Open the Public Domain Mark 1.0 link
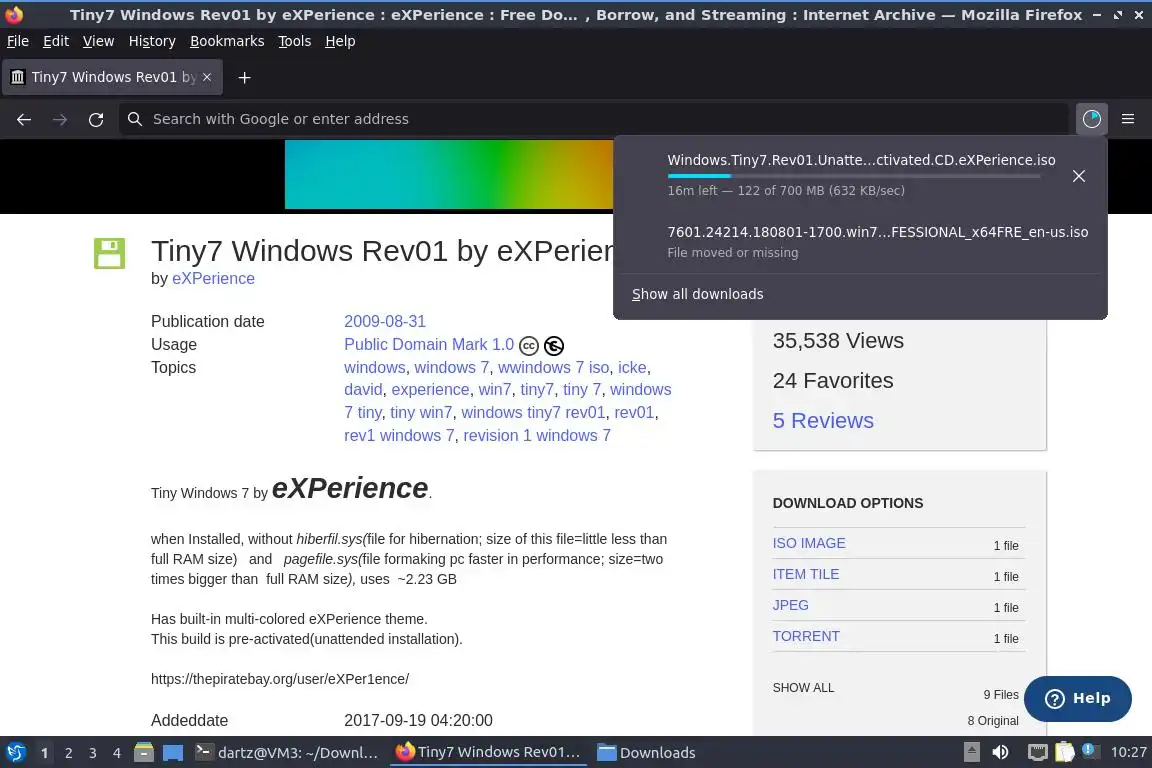The image size is (1152, 768). (x=429, y=344)
